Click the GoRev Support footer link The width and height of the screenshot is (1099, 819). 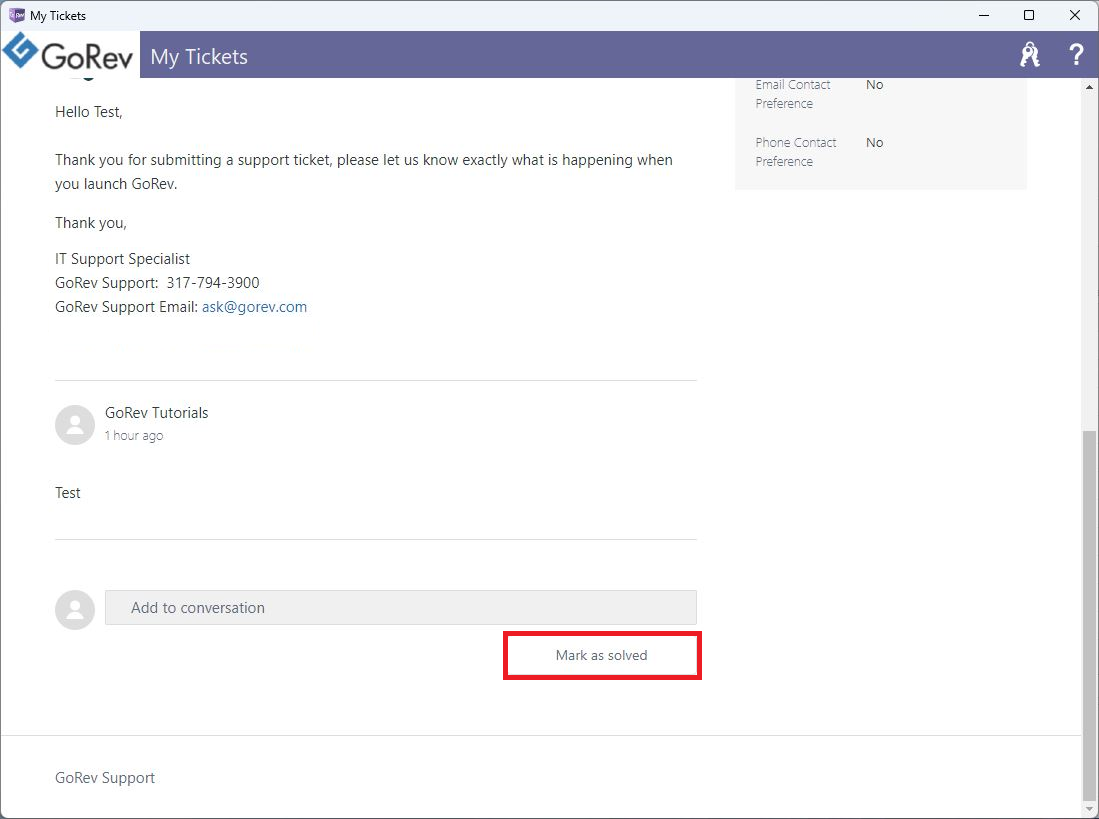click(x=105, y=778)
